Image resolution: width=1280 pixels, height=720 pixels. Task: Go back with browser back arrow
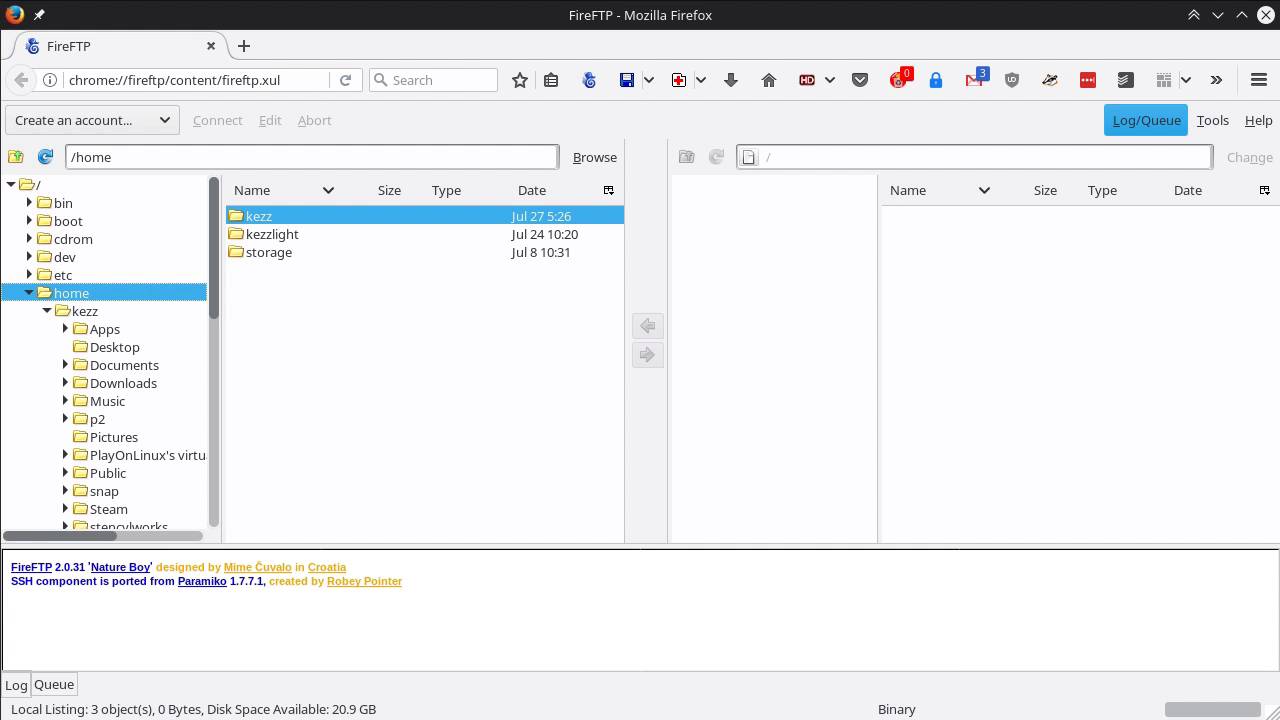point(21,80)
